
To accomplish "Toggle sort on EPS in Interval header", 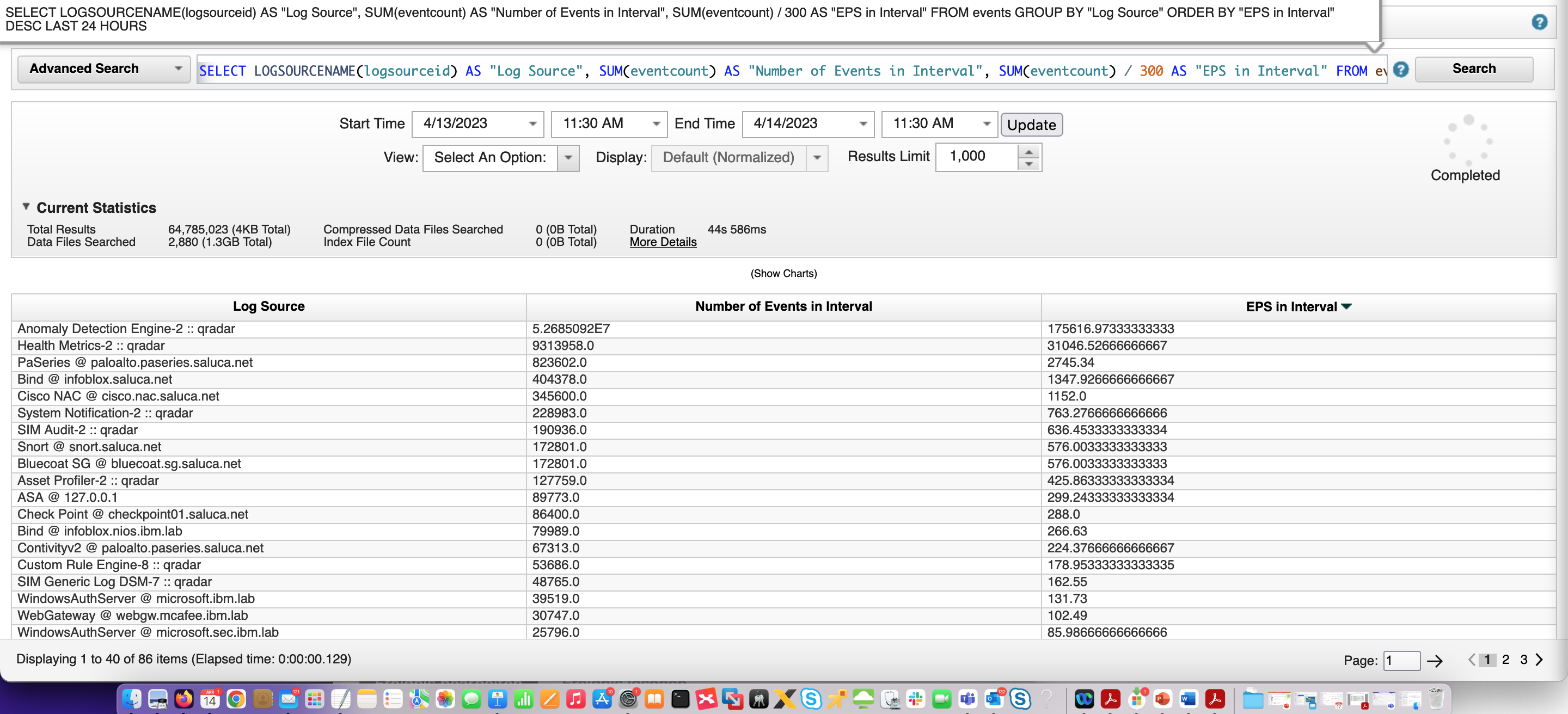I will tap(1298, 306).
